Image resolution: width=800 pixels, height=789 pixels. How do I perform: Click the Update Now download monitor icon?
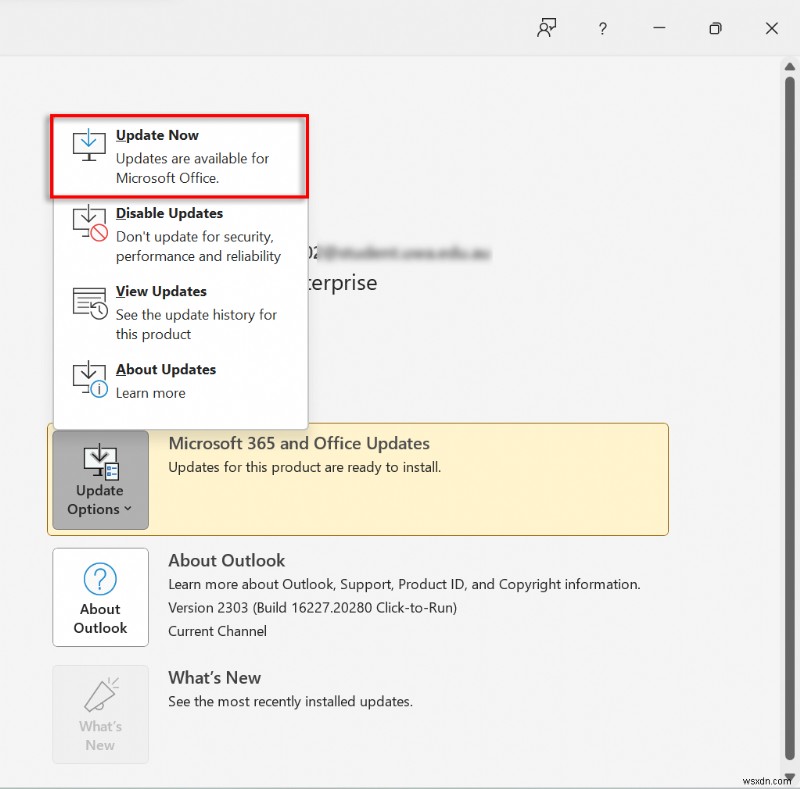point(89,145)
